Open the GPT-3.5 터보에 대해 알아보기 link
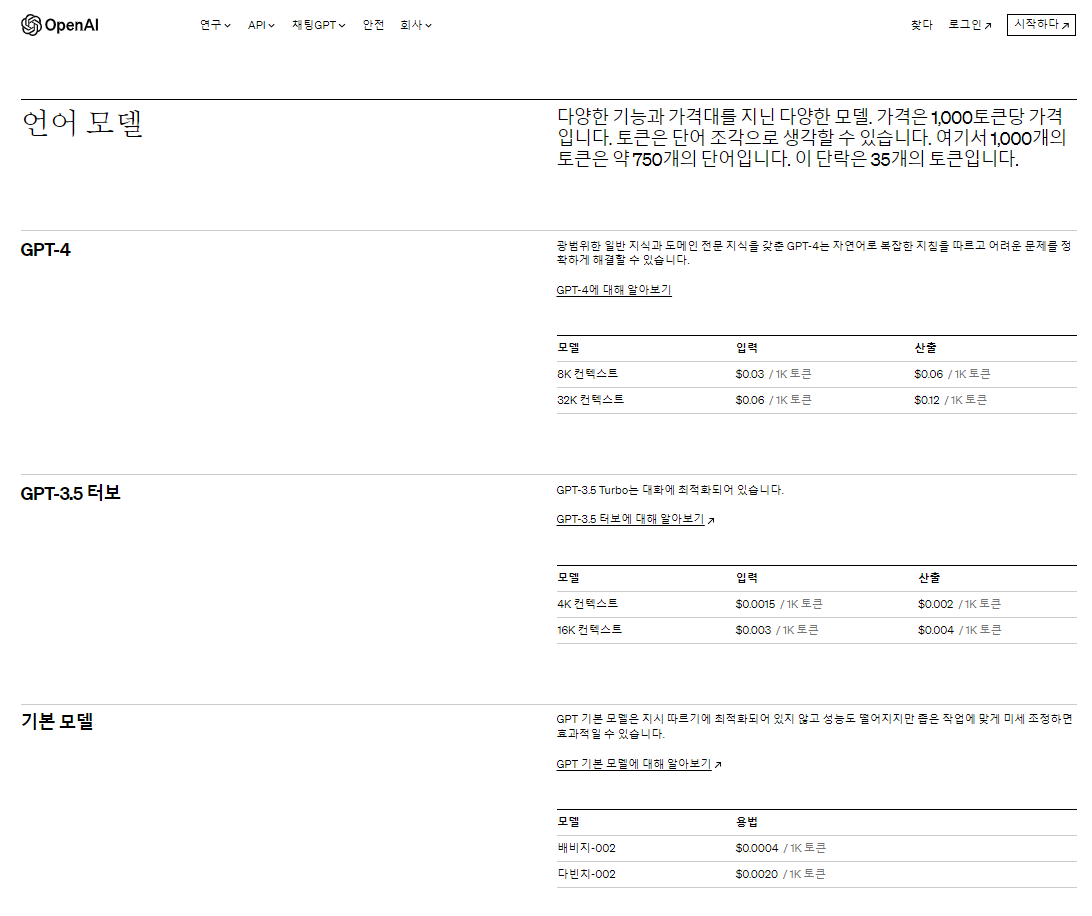 click(635, 520)
